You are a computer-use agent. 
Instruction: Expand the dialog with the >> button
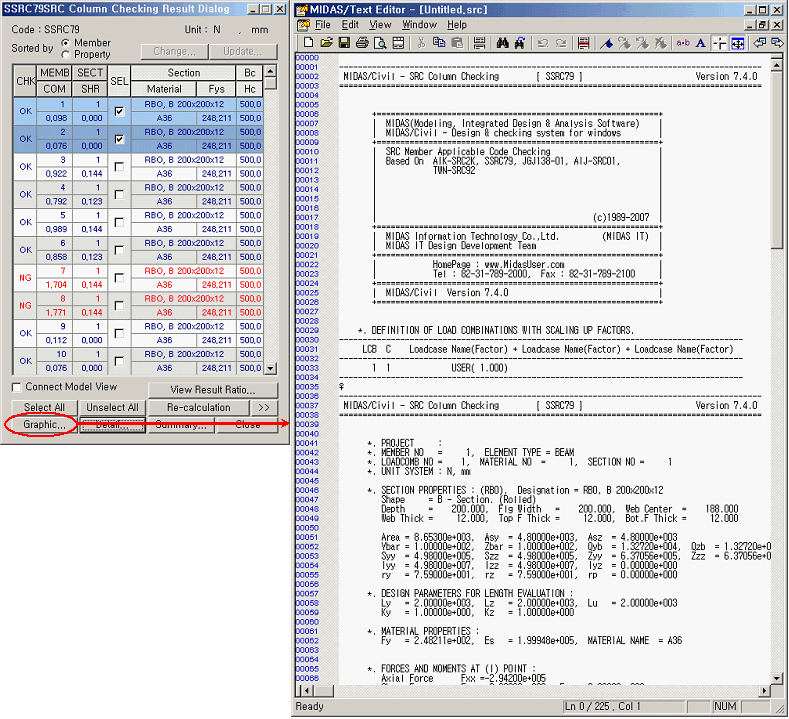[263, 407]
